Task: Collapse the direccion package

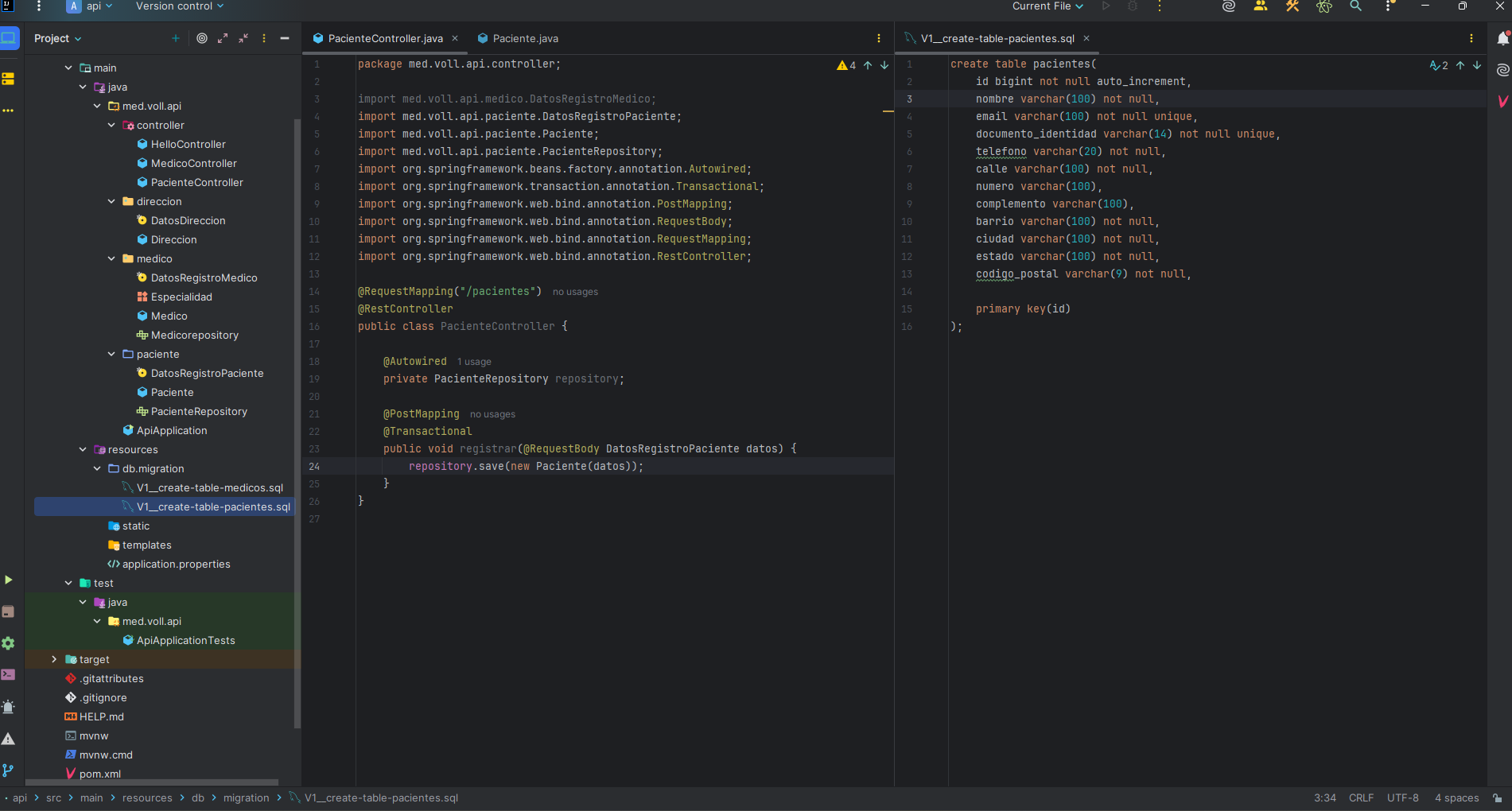Action: [111, 202]
